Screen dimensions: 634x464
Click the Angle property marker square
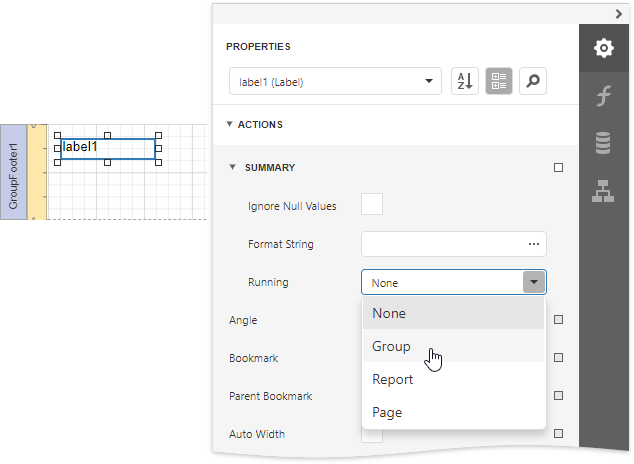coord(558,320)
